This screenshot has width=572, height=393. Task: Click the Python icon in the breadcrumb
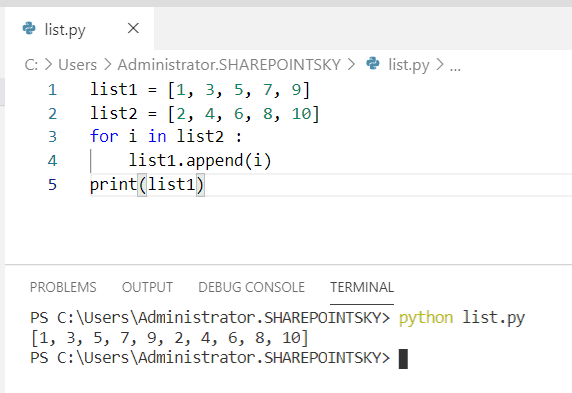click(373, 63)
